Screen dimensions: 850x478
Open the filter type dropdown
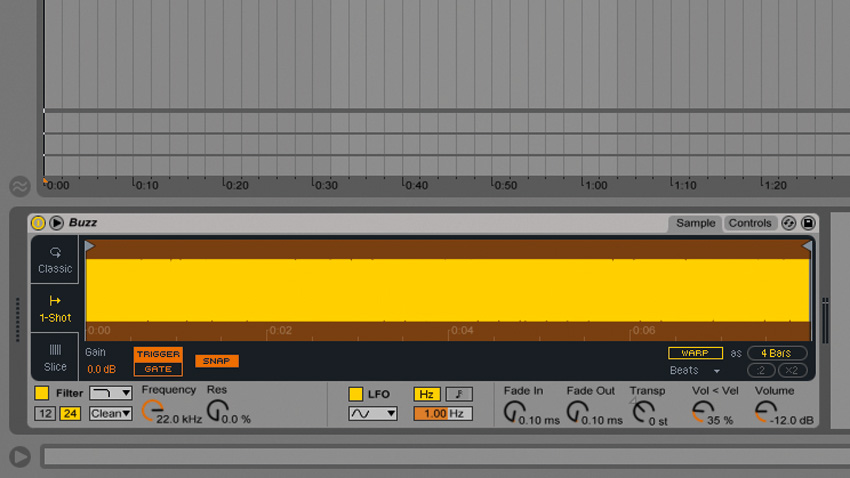pyautogui.click(x=111, y=393)
